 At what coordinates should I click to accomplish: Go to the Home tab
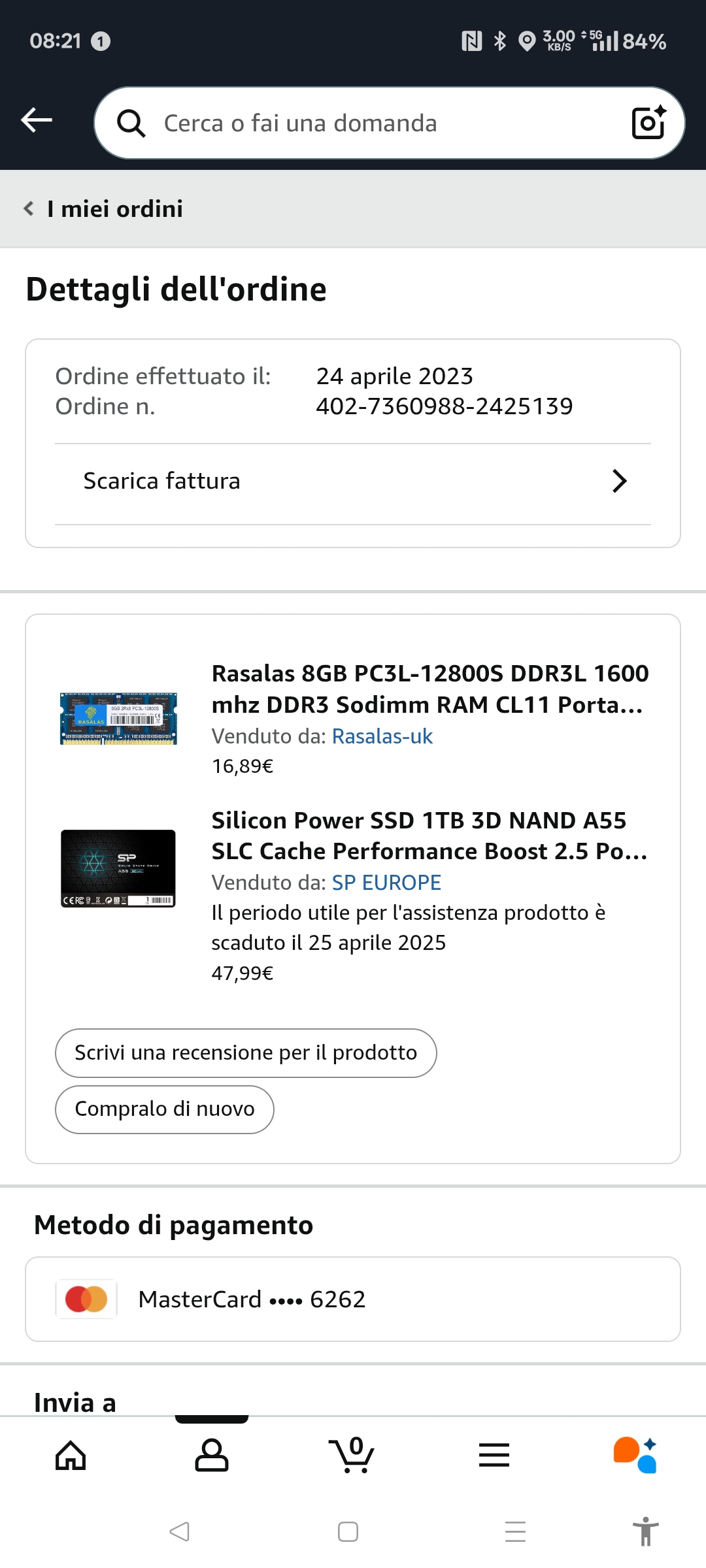pyautogui.click(x=71, y=1456)
